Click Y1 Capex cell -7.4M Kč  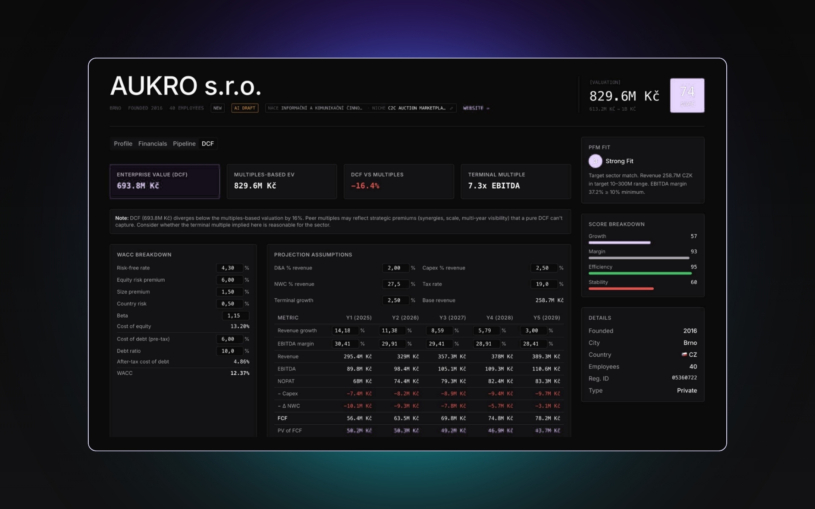click(359, 394)
